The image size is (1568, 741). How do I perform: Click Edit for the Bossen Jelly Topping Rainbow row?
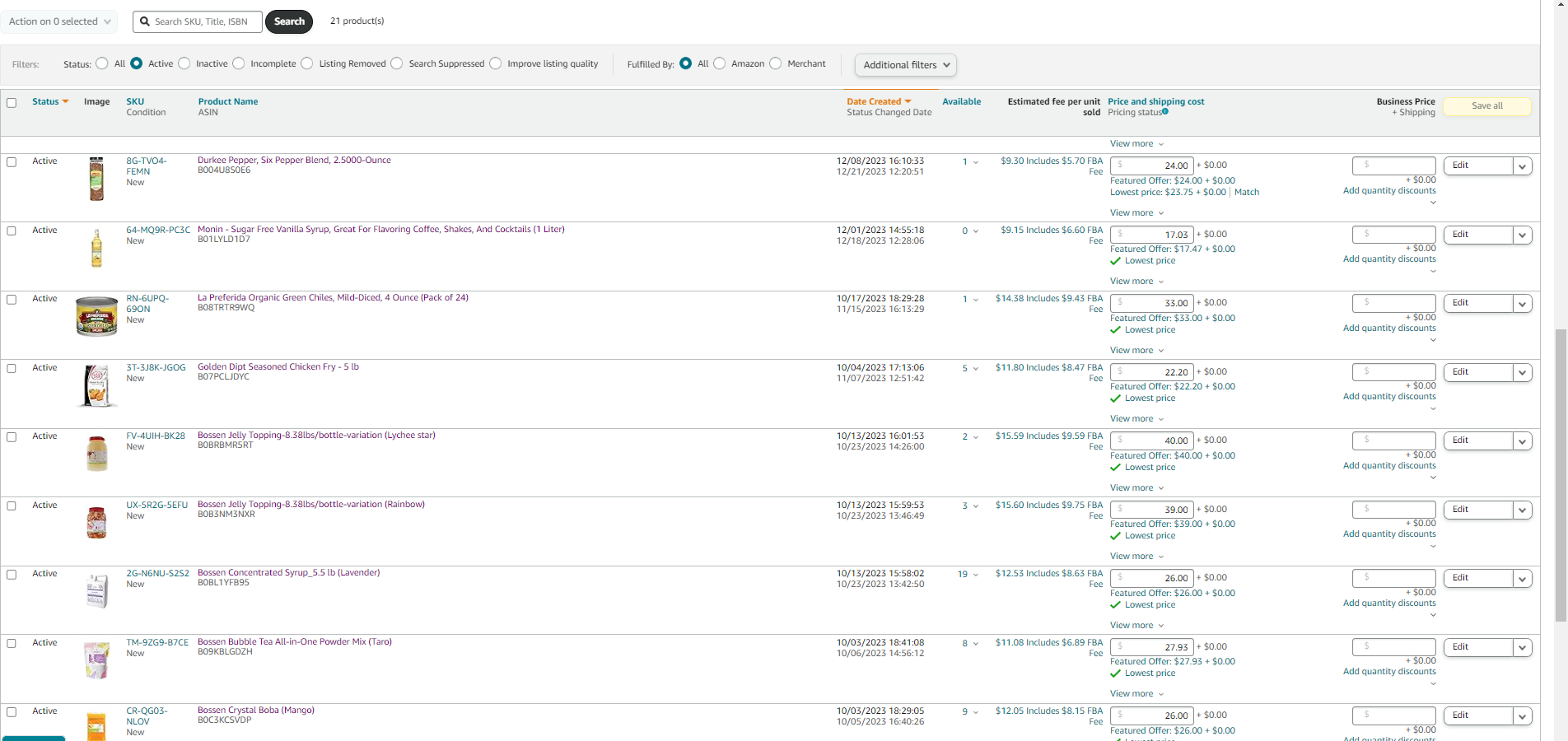coord(1478,510)
